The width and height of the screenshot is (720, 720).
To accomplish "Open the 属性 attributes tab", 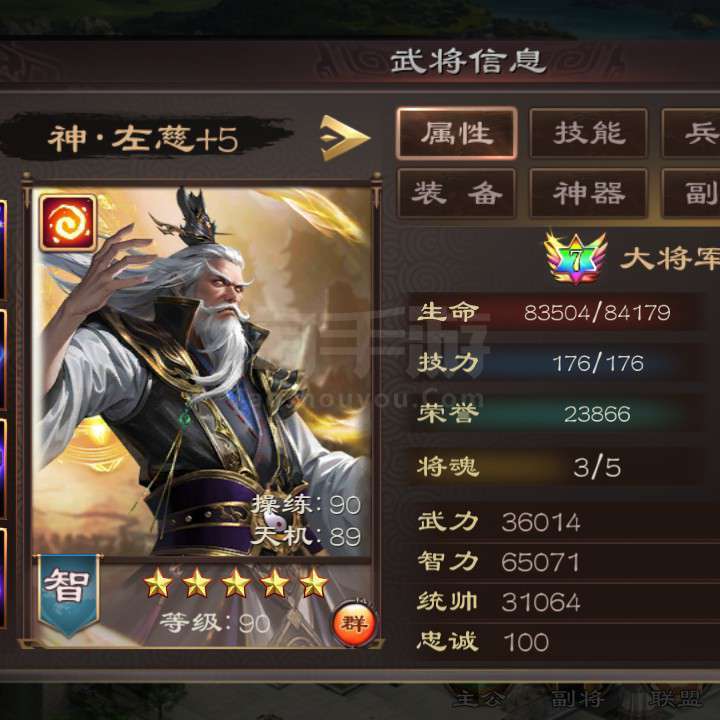I will [x=457, y=134].
